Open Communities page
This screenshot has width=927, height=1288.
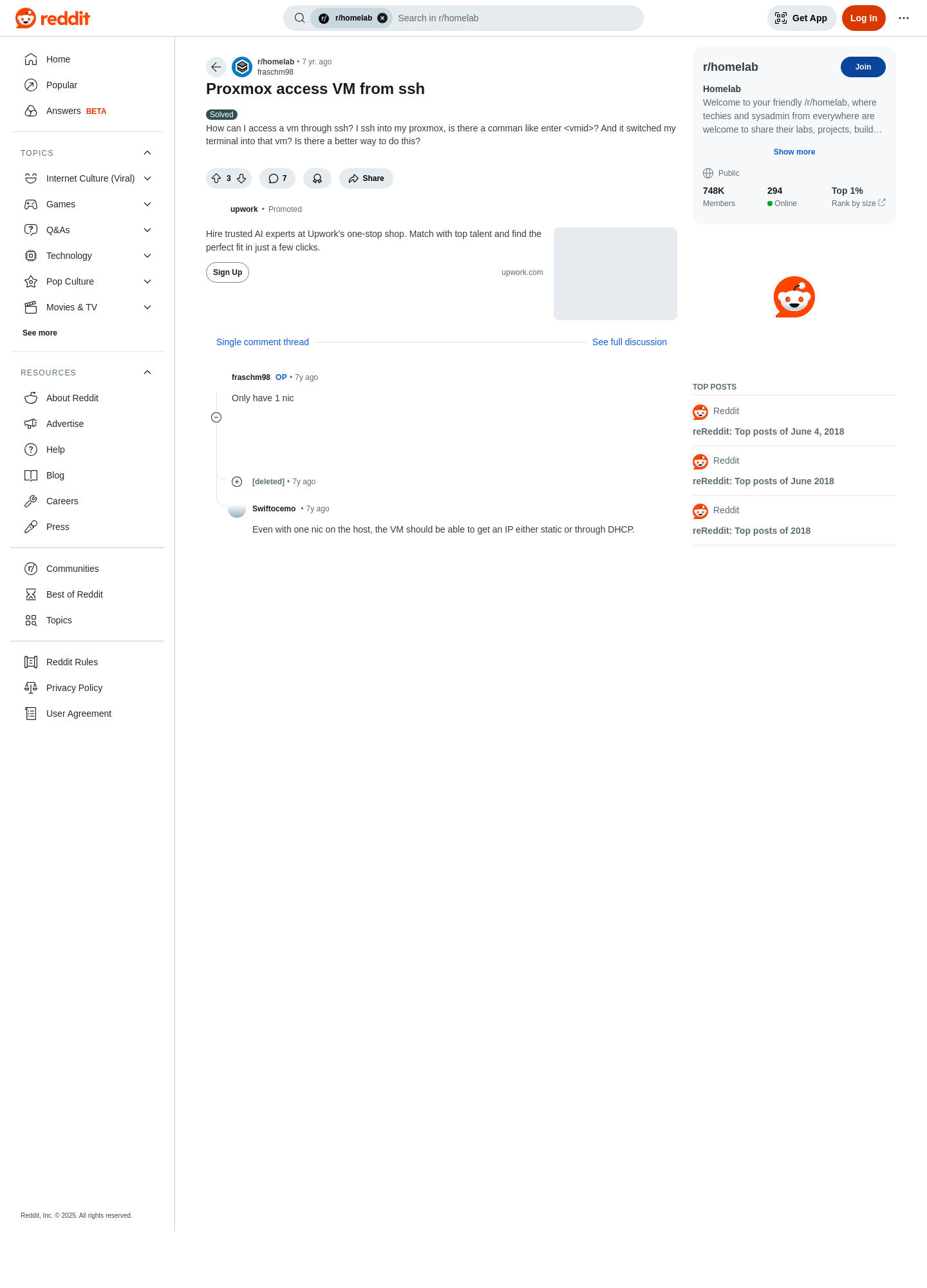click(88, 569)
